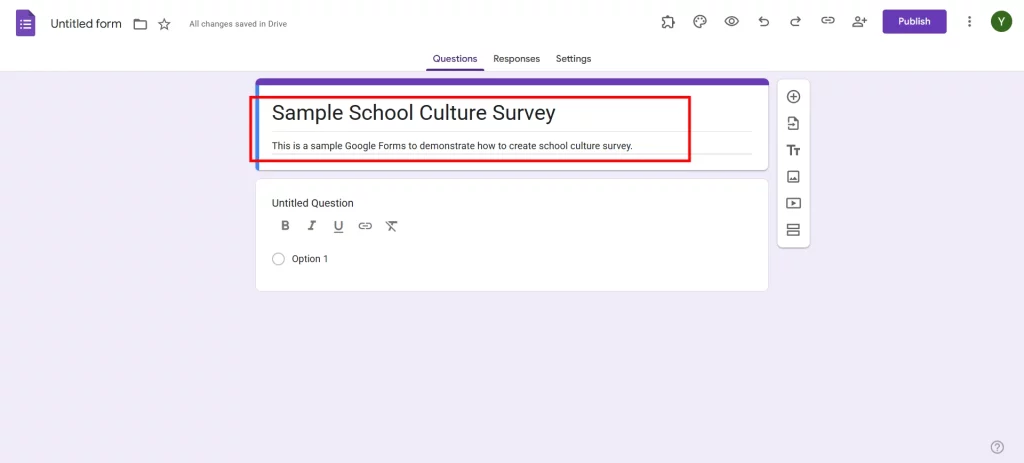Viewport: 1024px width, 463px height.
Task: Copy responder link icon
Action: click(827, 21)
